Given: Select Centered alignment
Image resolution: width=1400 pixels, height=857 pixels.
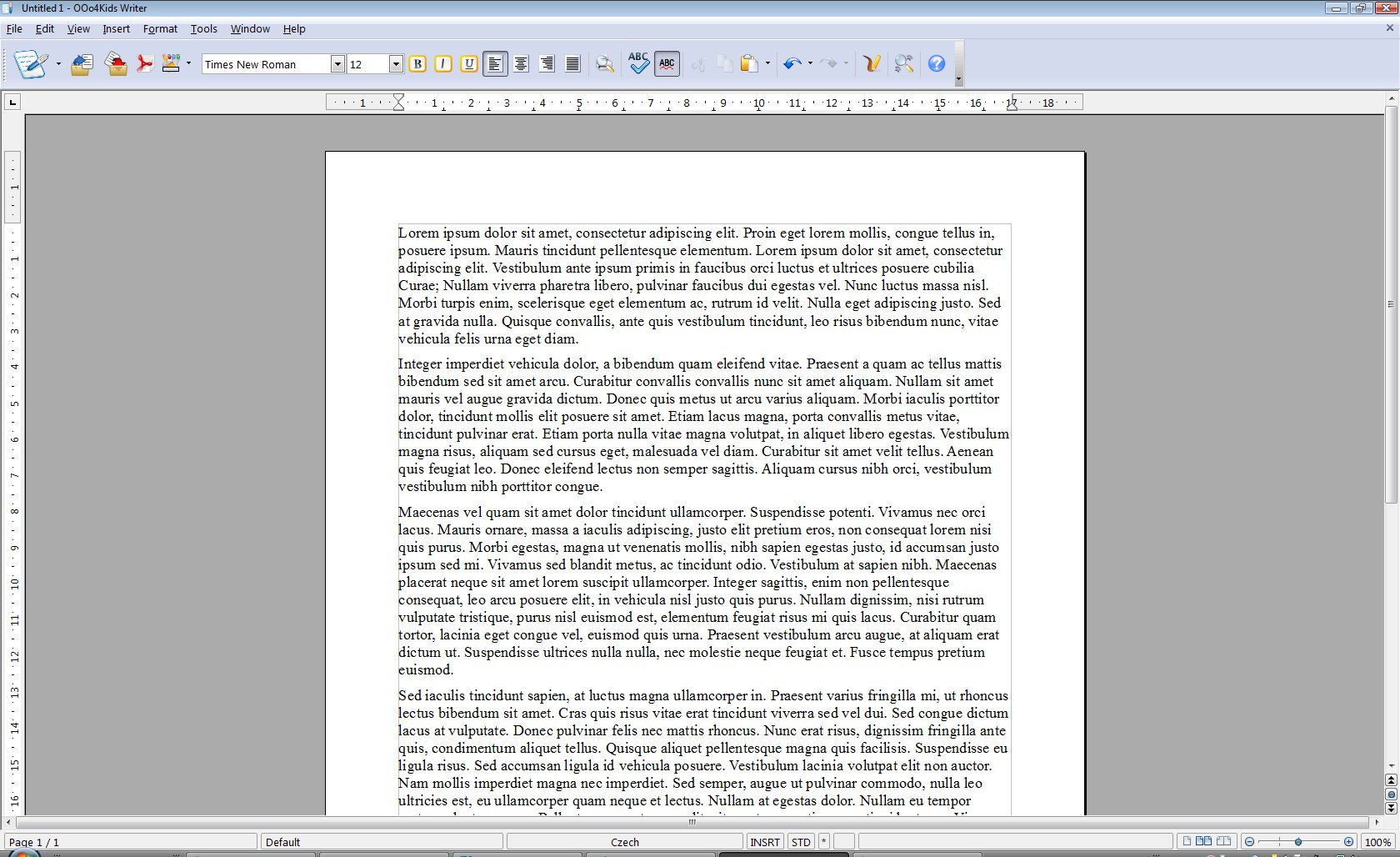Looking at the screenshot, I should coord(521,64).
